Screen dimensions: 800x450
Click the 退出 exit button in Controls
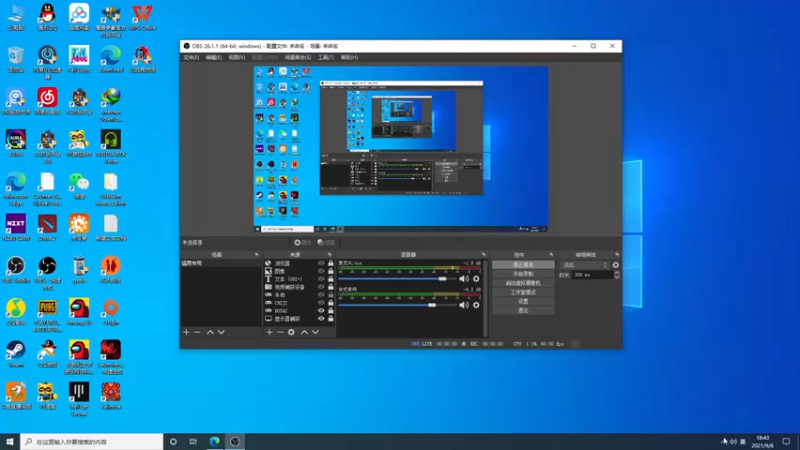(523, 311)
